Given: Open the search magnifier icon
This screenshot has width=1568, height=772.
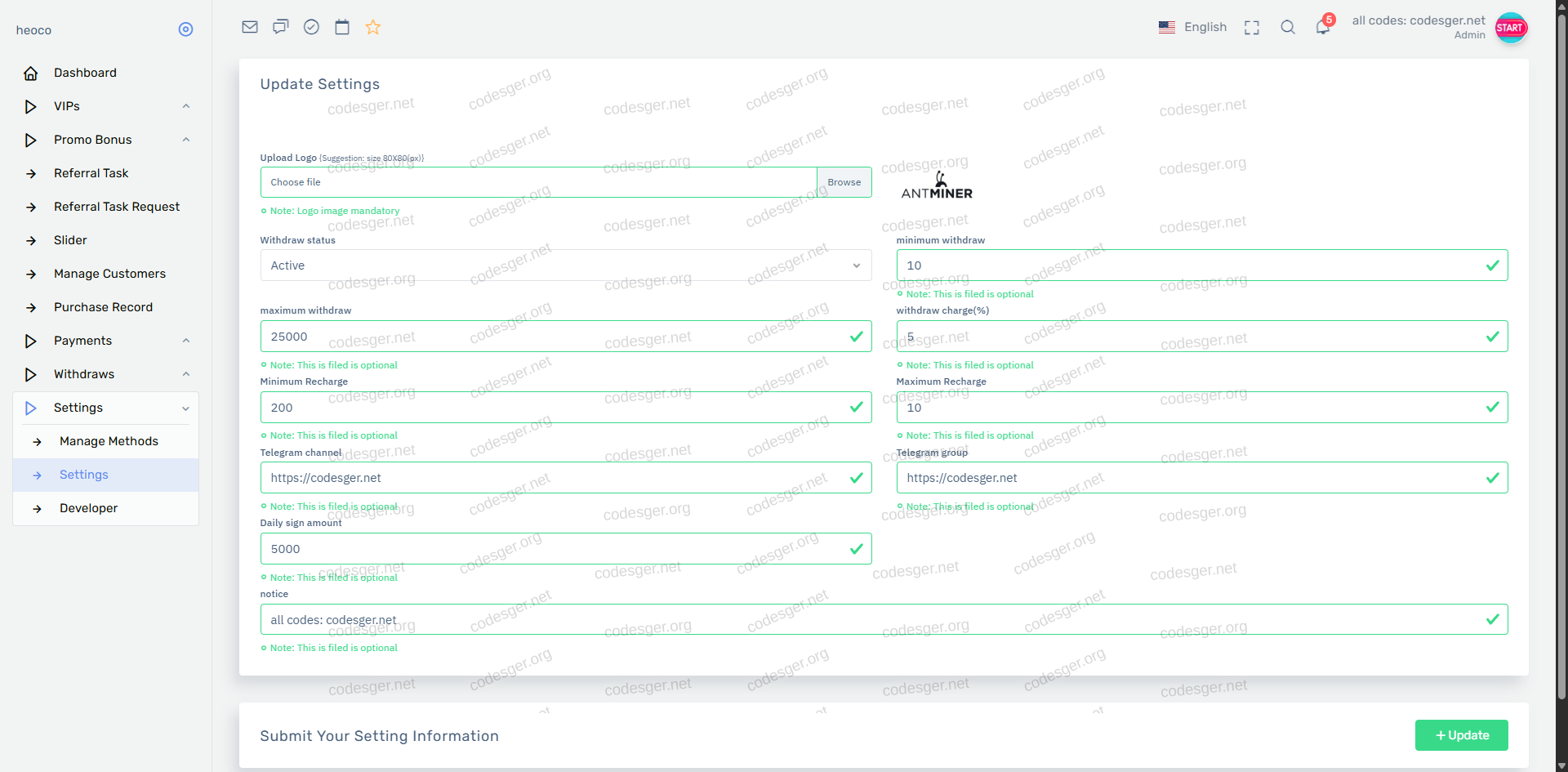Looking at the screenshot, I should [x=1288, y=27].
